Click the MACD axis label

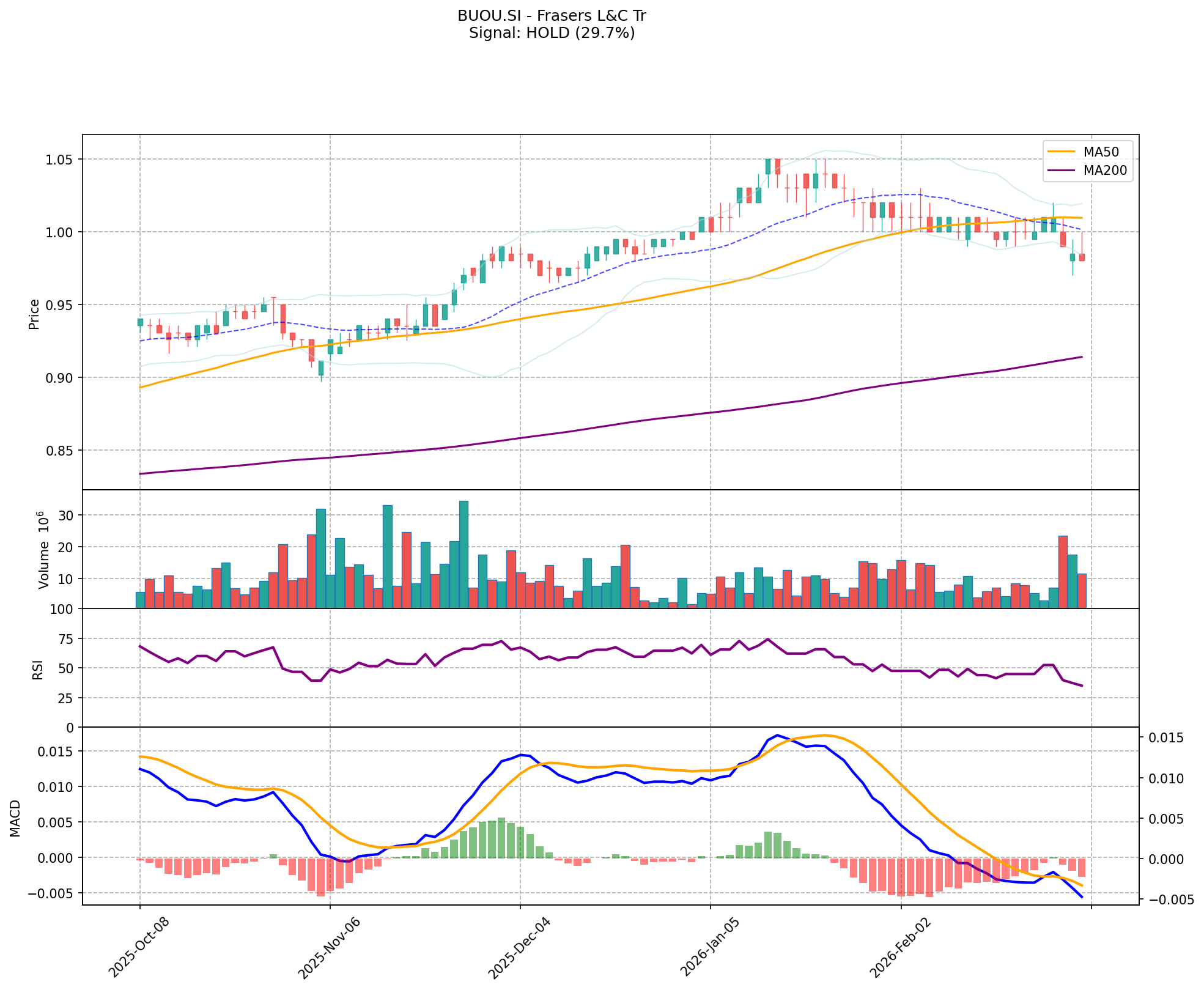pos(15,818)
